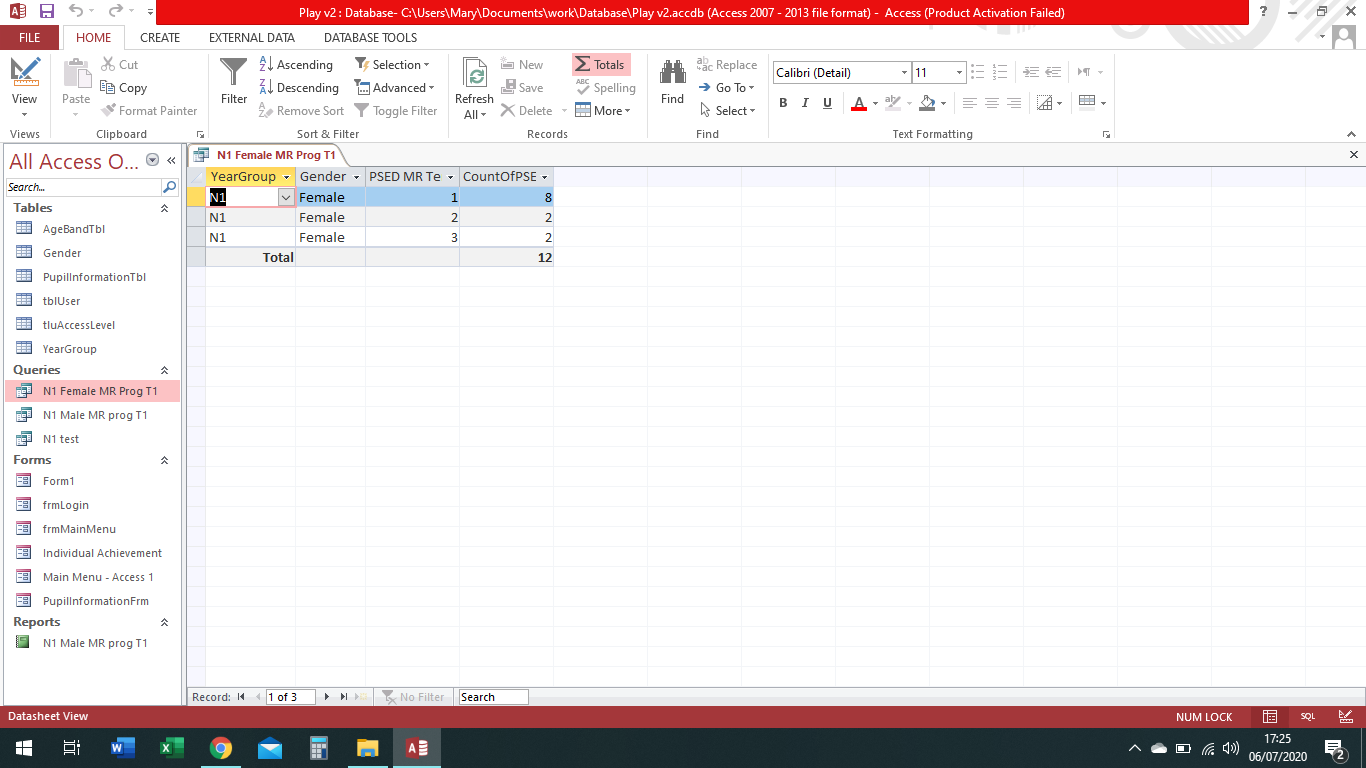The height and width of the screenshot is (768, 1366).
Task: Open the DATABASE TOOLS tab
Action: coord(370,38)
